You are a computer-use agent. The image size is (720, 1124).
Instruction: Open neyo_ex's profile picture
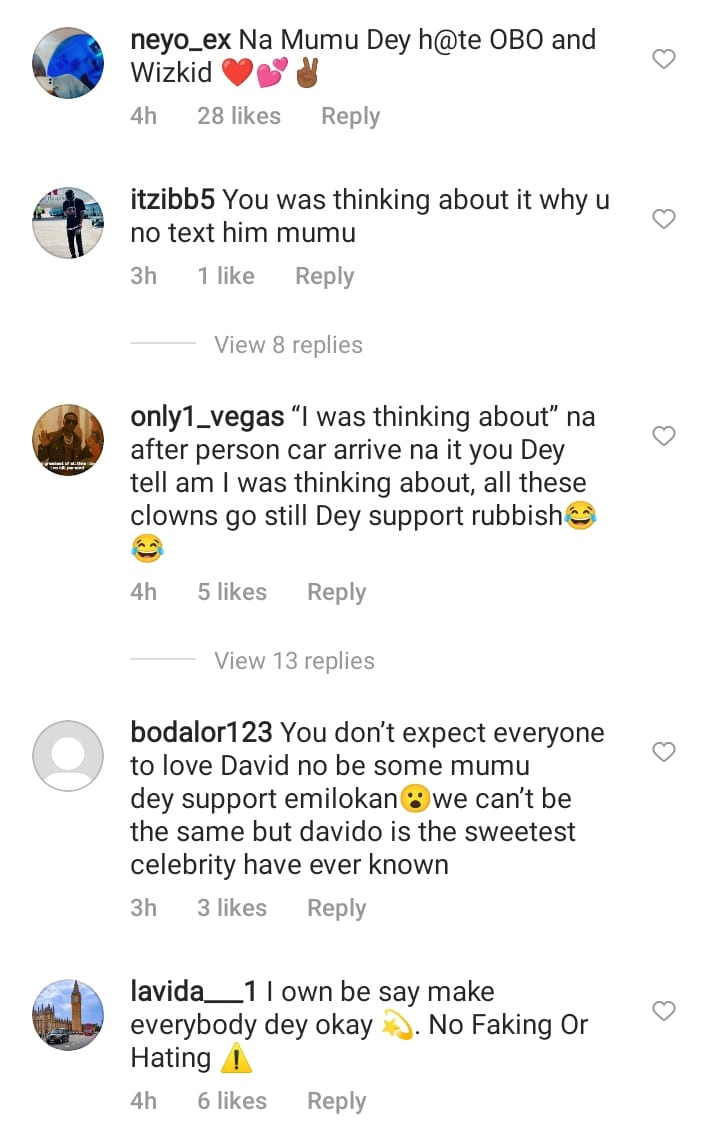point(68,63)
